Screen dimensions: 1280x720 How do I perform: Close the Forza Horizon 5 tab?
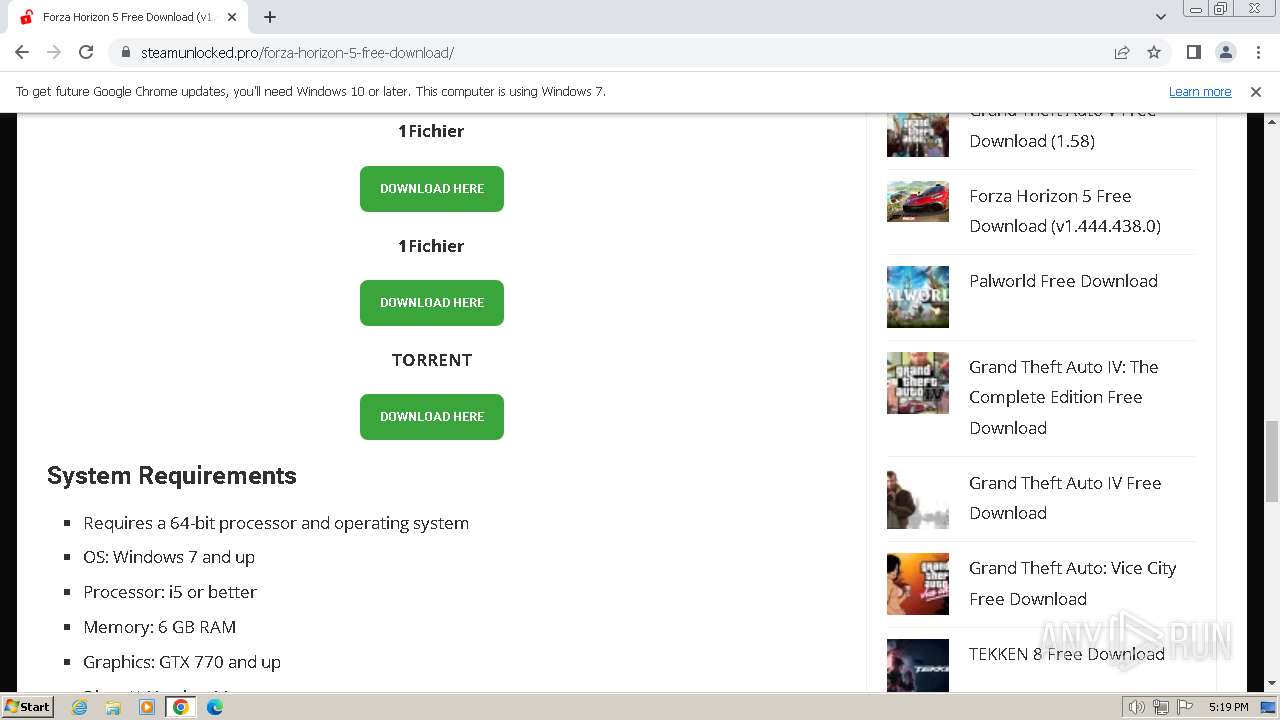click(231, 17)
